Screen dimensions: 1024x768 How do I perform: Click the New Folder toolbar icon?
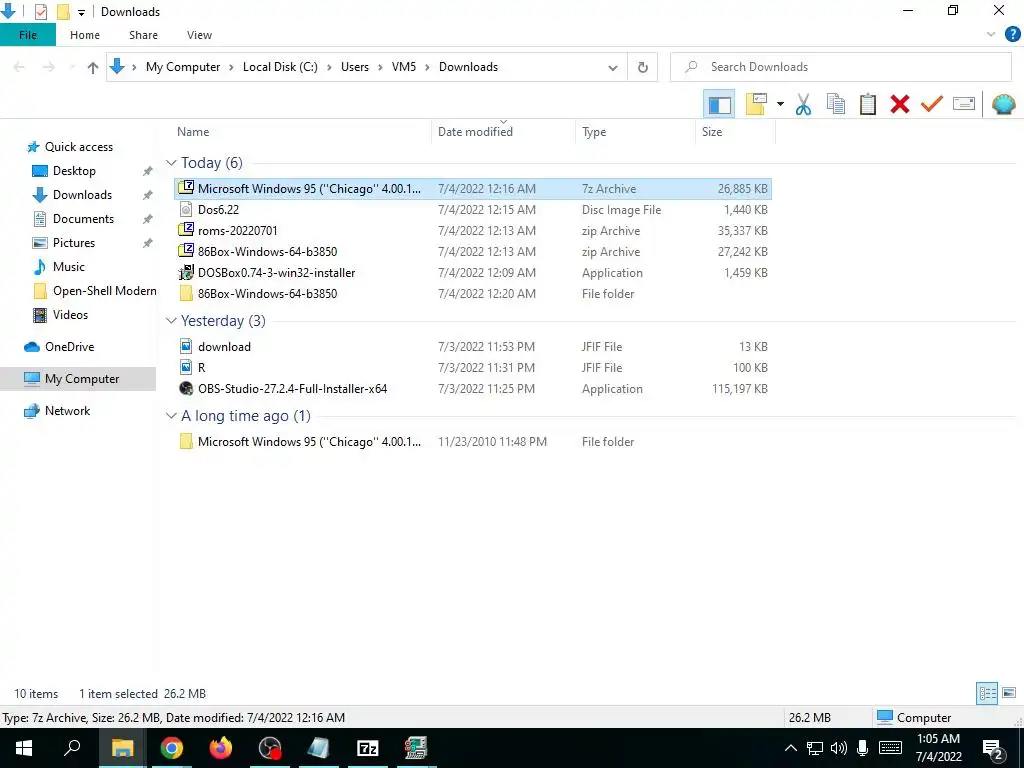[x=756, y=104]
